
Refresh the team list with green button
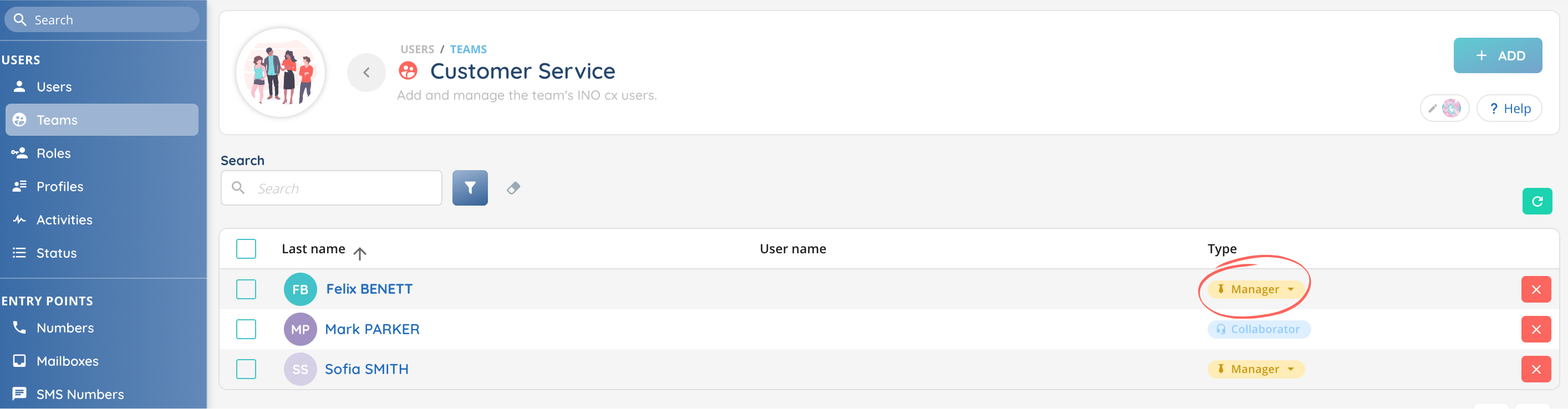(1536, 202)
